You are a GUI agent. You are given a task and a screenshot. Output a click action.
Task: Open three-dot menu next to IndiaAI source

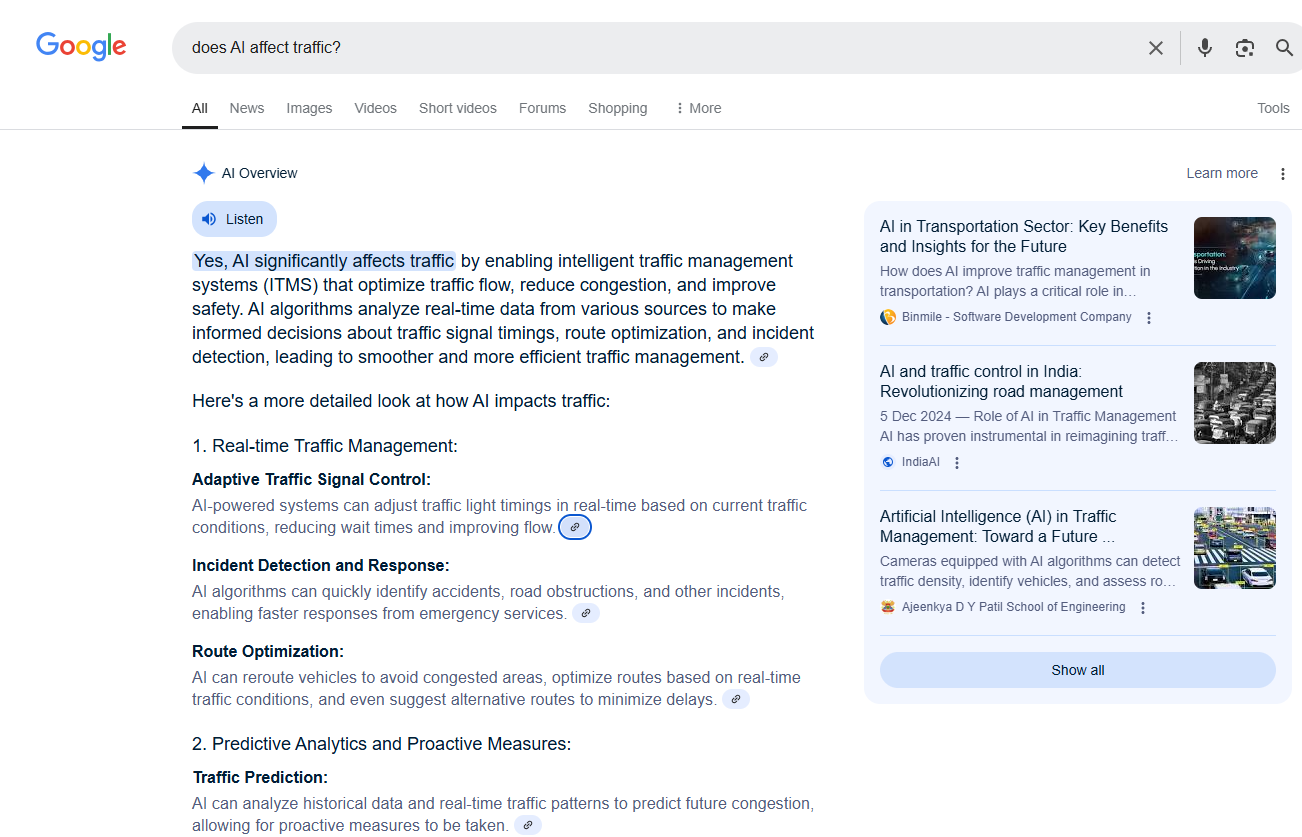[957, 463]
